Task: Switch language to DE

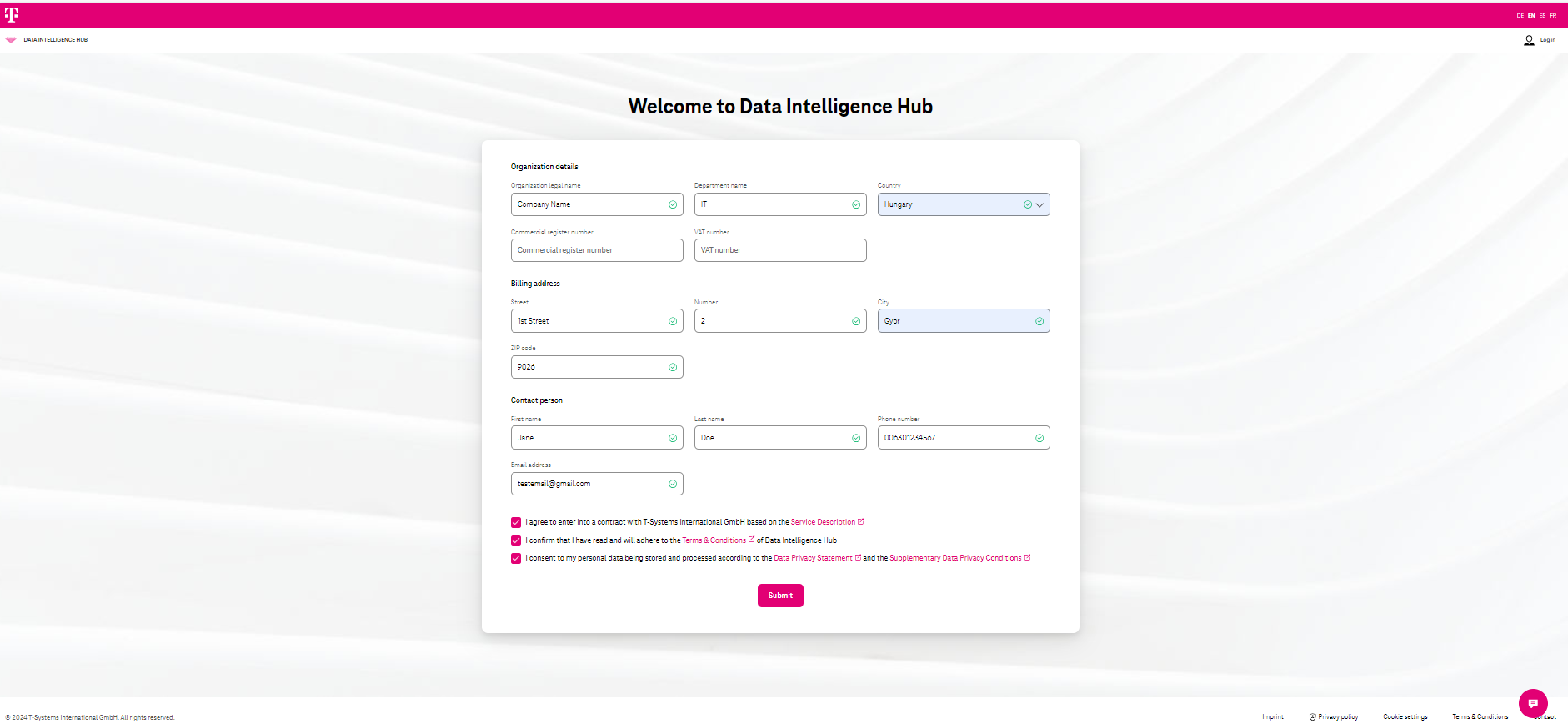Action: [x=1520, y=15]
